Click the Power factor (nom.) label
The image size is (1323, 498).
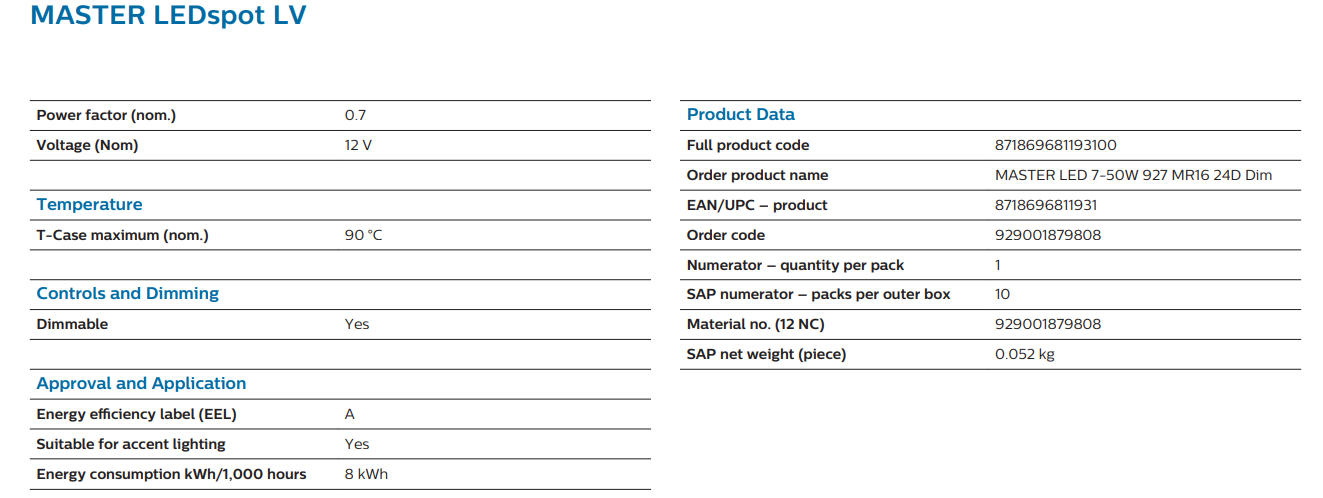(x=106, y=115)
